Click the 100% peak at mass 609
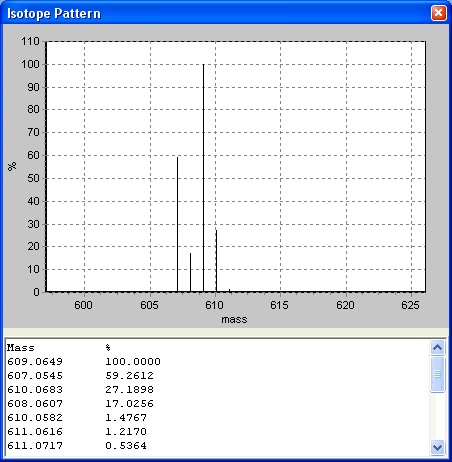Viewport: 452px width, 462px height. click(203, 178)
